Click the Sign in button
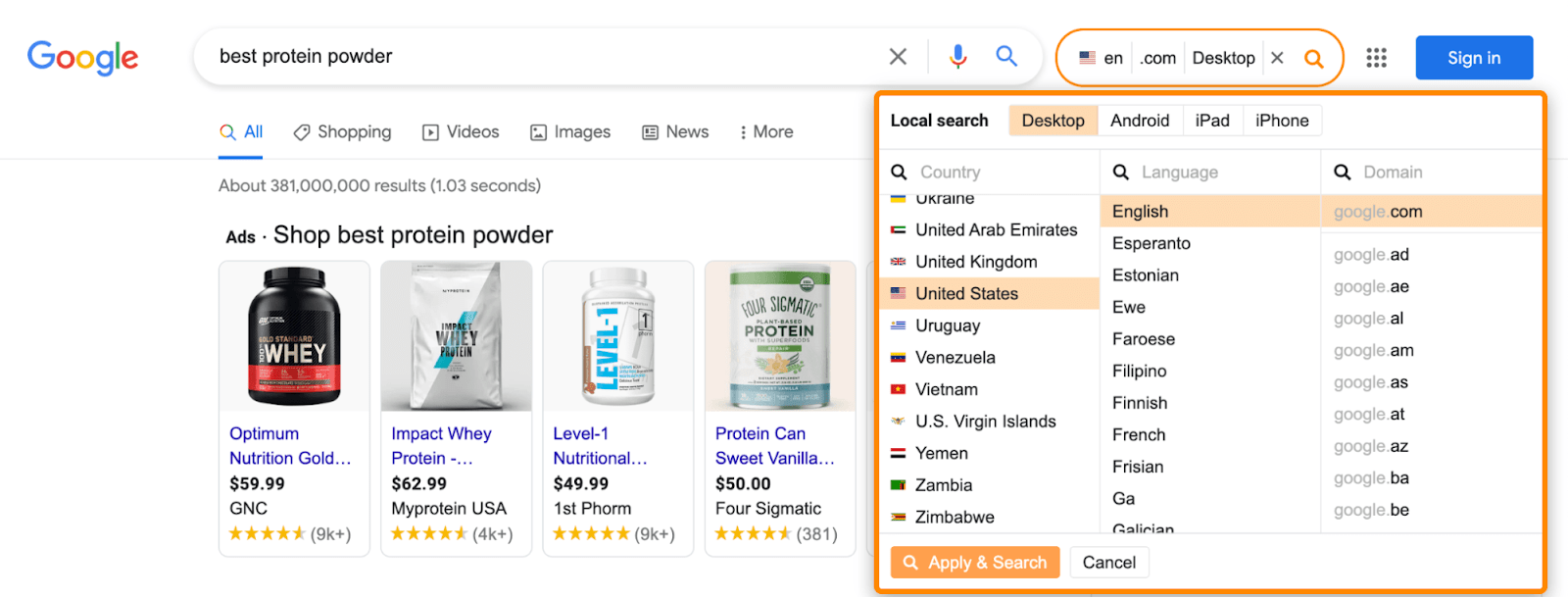This screenshot has width=1568, height=598. tap(1474, 58)
